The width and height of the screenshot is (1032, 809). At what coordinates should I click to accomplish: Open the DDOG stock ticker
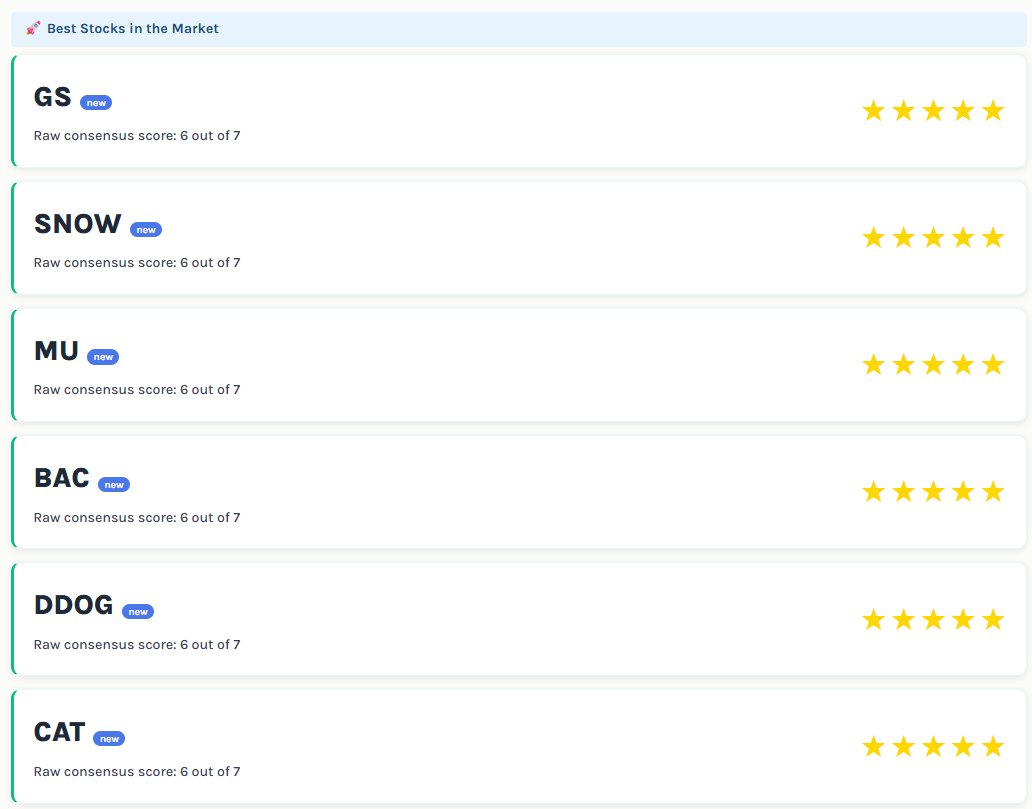coord(74,605)
